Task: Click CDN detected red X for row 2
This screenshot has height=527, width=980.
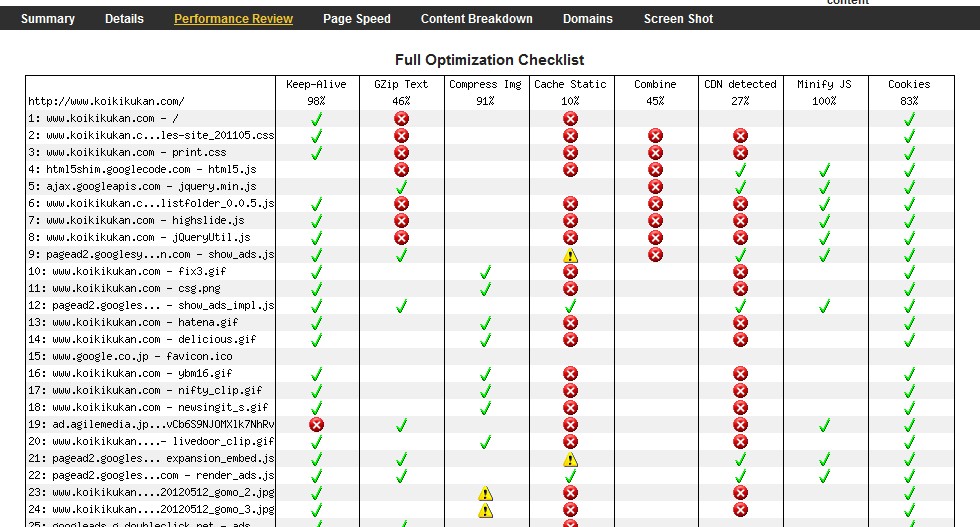Action: (x=740, y=136)
